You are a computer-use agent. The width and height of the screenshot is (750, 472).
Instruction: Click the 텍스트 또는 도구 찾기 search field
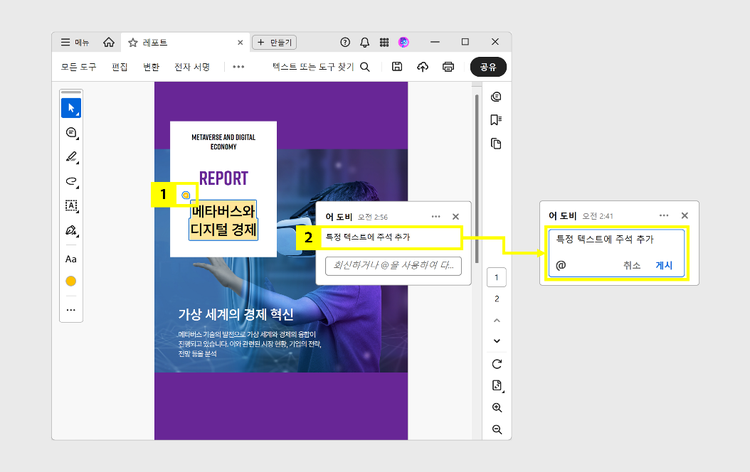[x=321, y=67]
